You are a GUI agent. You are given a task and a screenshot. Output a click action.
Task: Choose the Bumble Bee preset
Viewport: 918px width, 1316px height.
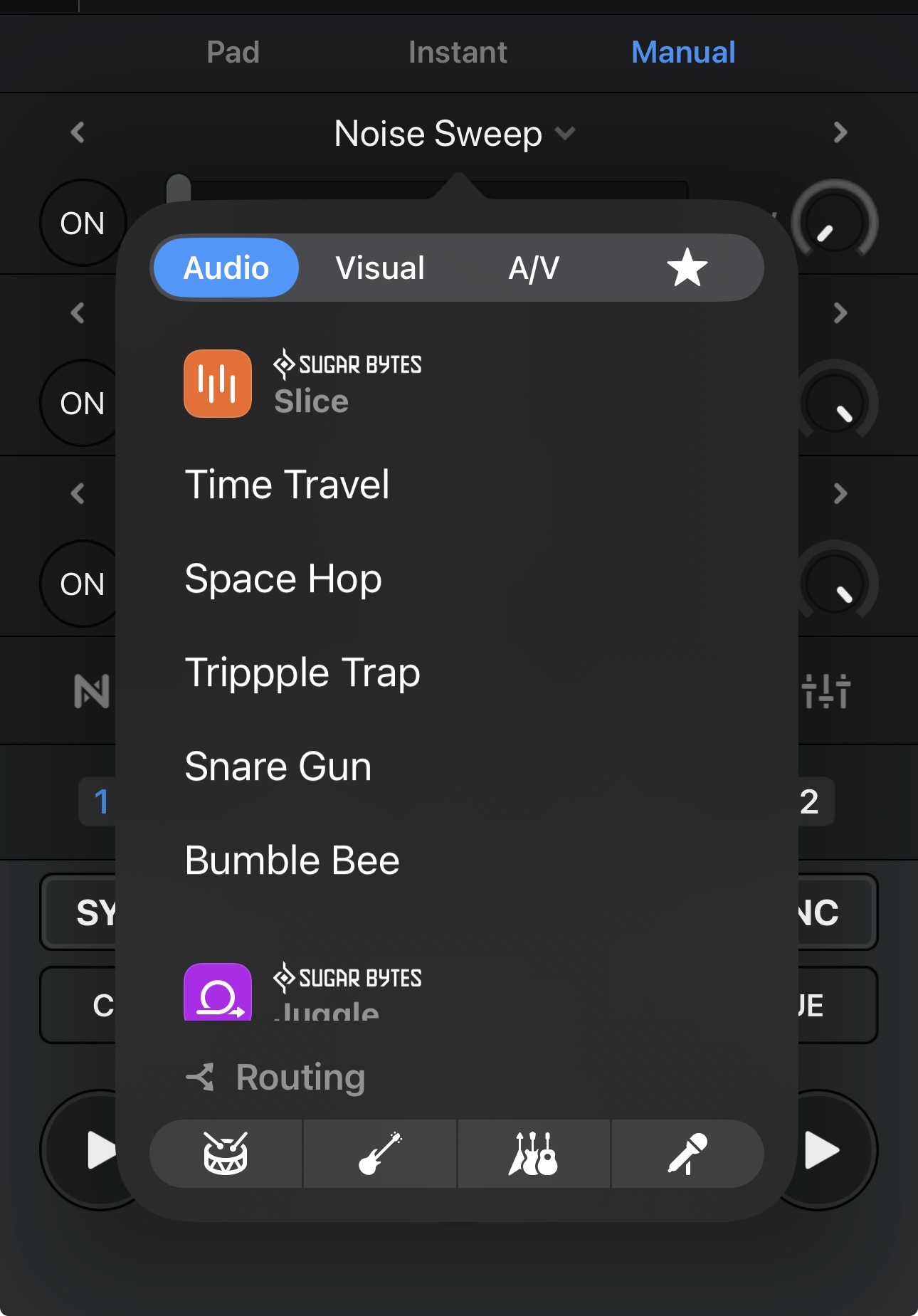292,860
